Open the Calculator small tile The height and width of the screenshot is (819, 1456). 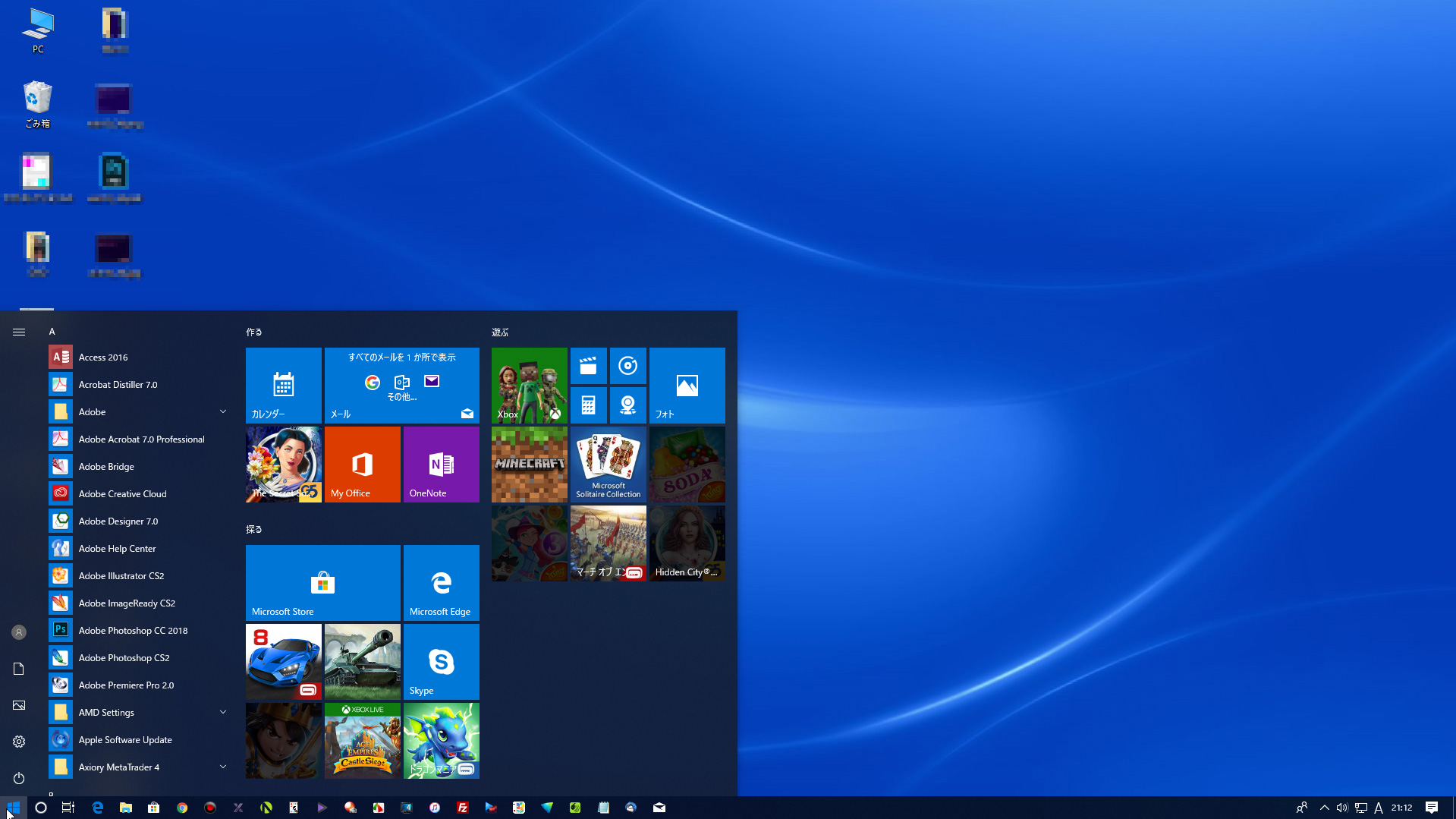(588, 405)
